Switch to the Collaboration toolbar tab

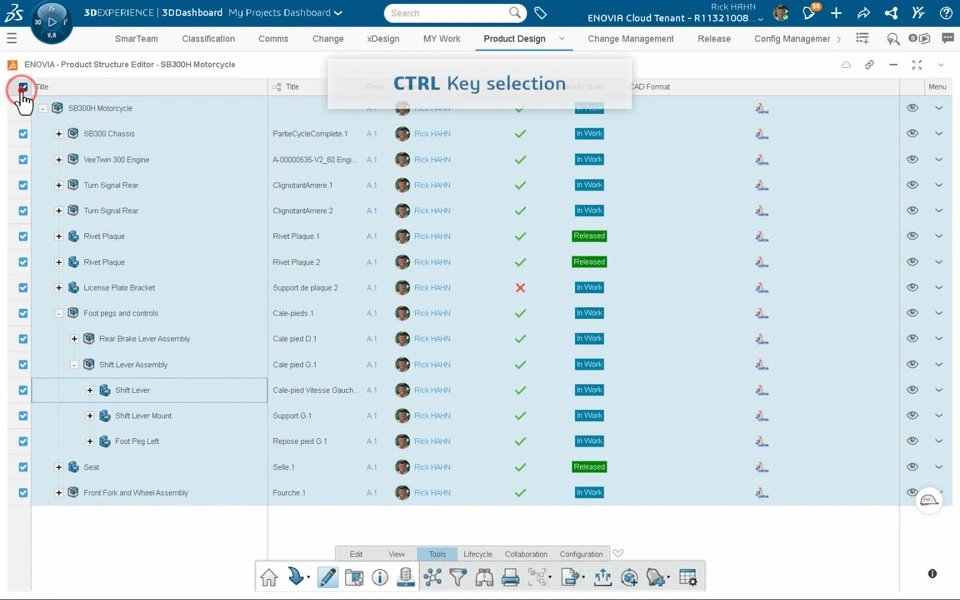526,554
